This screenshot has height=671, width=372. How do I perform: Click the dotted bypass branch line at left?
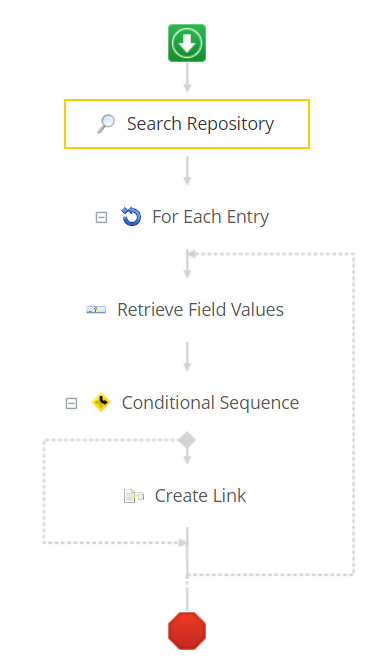click(x=44, y=491)
